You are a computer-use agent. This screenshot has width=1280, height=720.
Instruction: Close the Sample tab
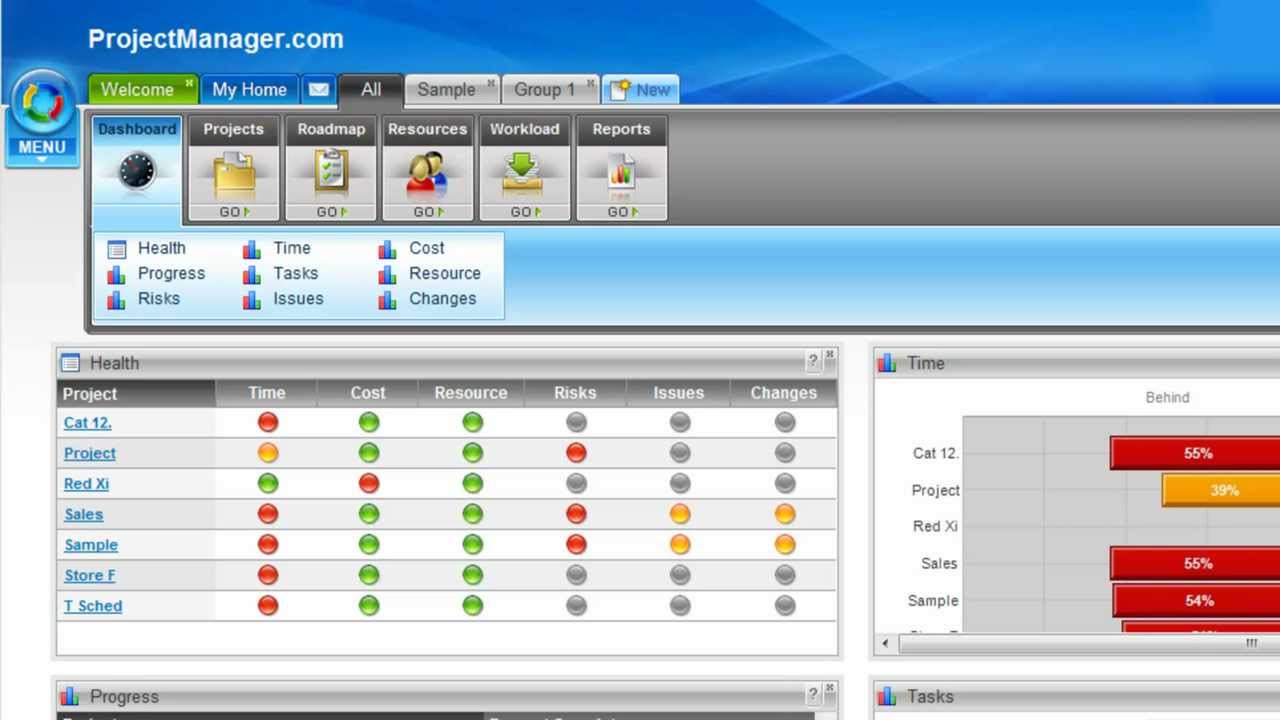tap(491, 83)
